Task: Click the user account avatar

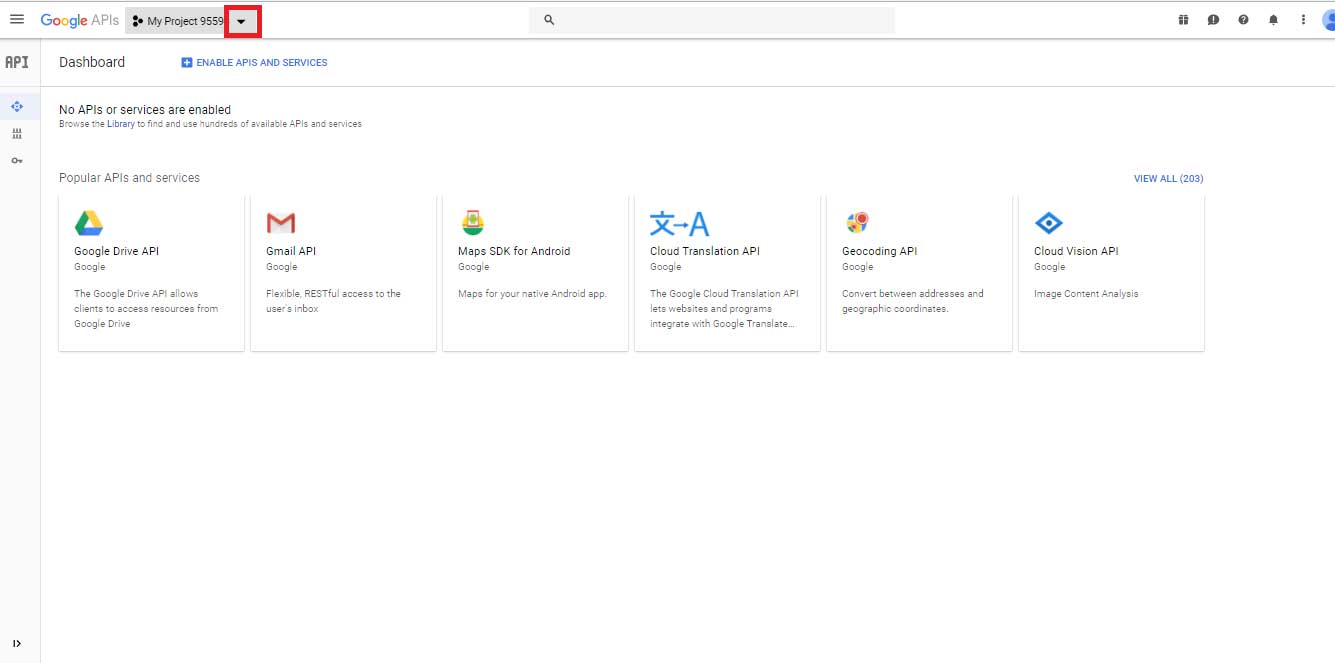Action: (x=1327, y=20)
